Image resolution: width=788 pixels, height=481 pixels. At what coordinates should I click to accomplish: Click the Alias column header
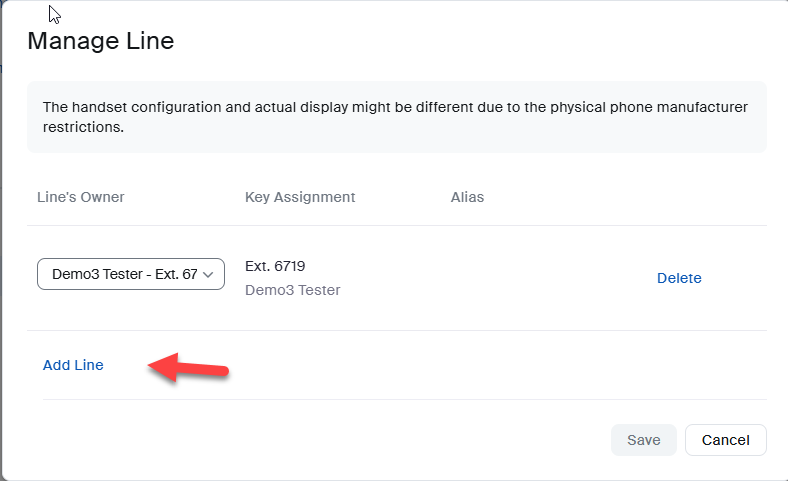click(x=467, y=197)
